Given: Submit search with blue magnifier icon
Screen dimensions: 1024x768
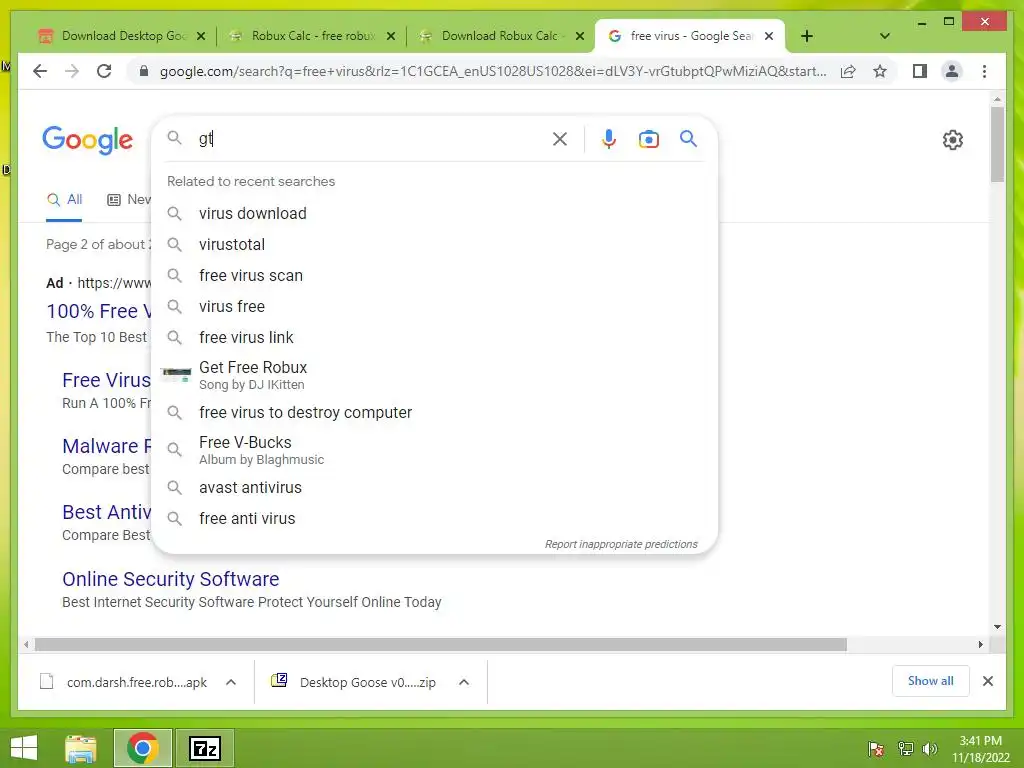Looking at the screenshot, I should 688,138.
